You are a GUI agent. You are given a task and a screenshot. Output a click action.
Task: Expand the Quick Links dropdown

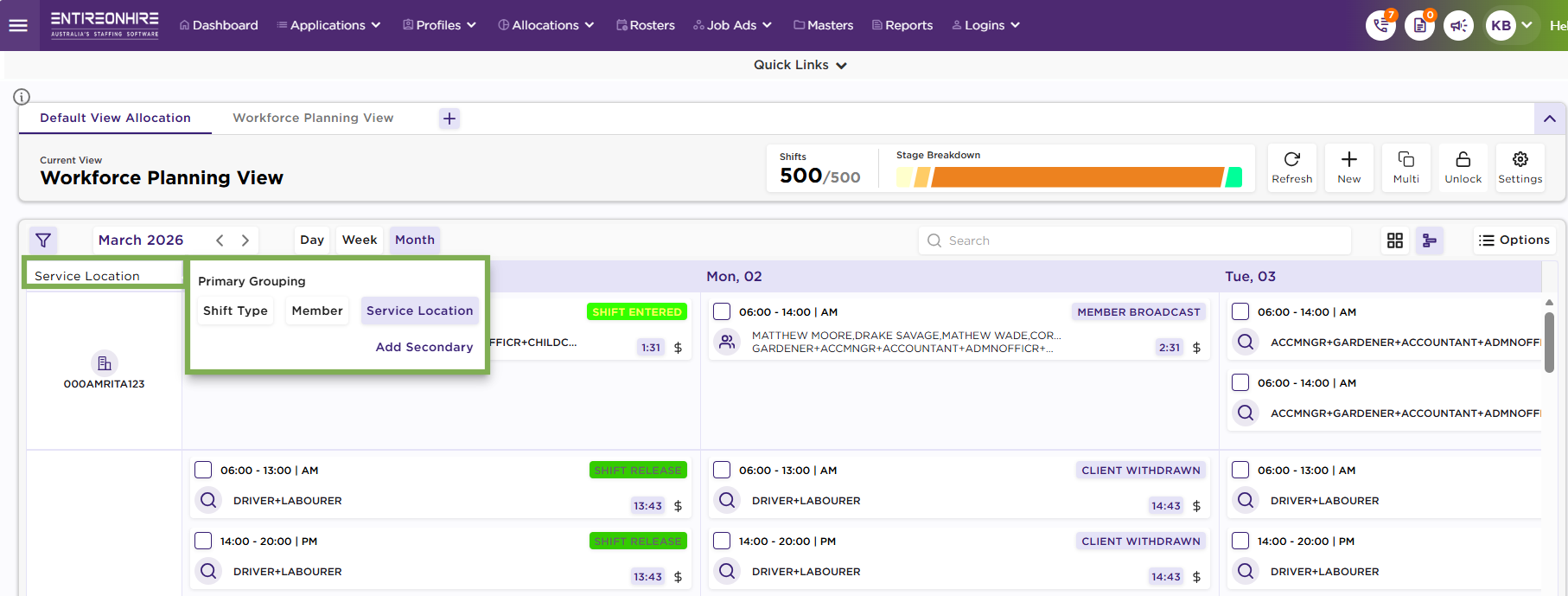[800, 65]
